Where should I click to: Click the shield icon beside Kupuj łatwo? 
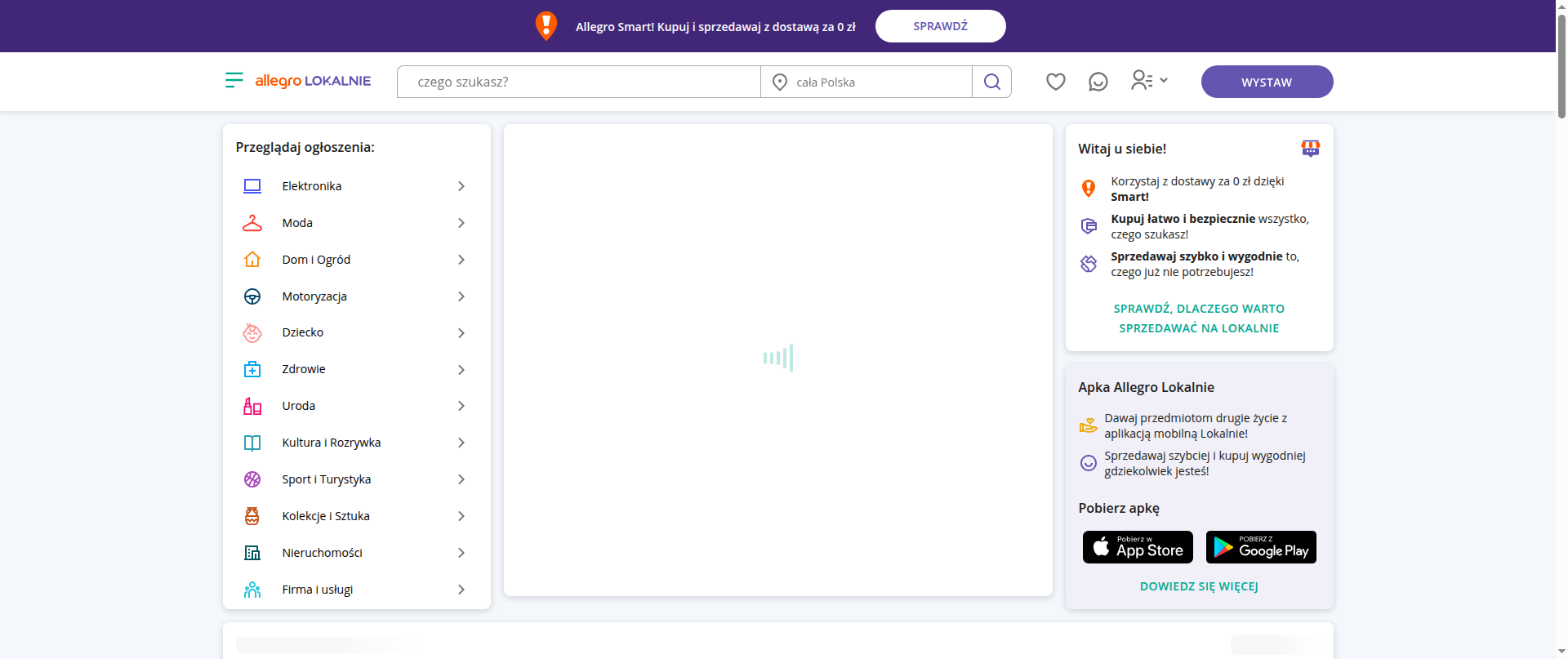pyautogui.click(x=1089, y=226)
